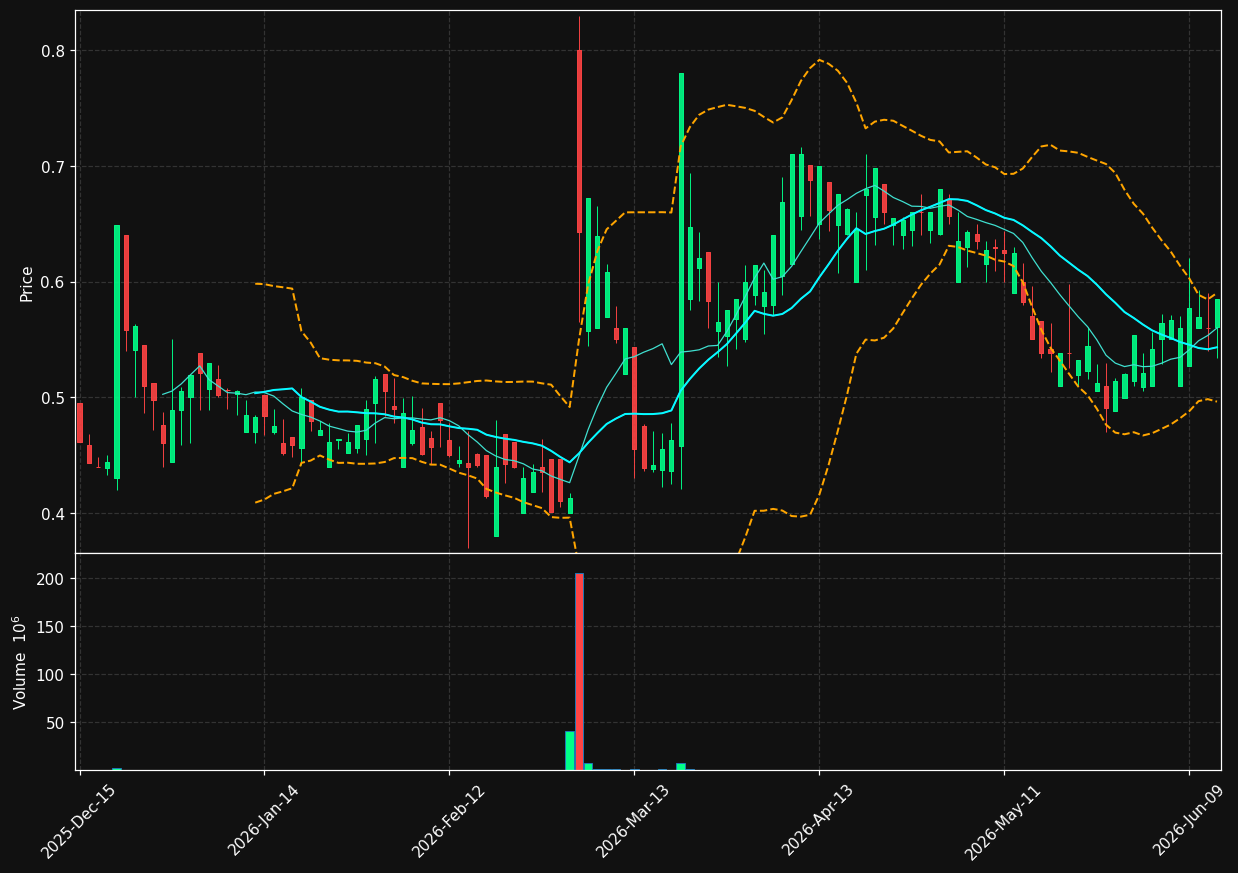Click the tall green candle reaching 0.78
This screenshot has height=873, width=1238.
coord(681,260)
